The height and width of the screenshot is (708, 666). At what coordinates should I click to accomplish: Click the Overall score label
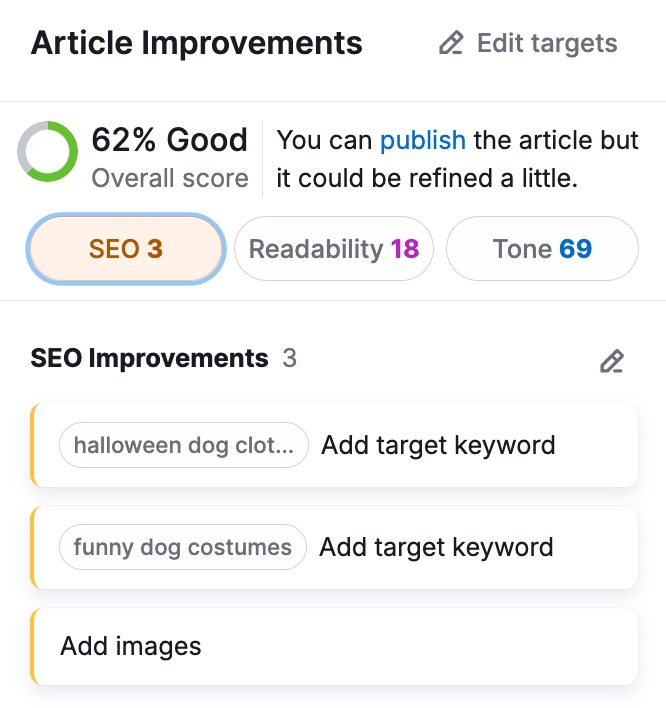[x=170, y=179]
